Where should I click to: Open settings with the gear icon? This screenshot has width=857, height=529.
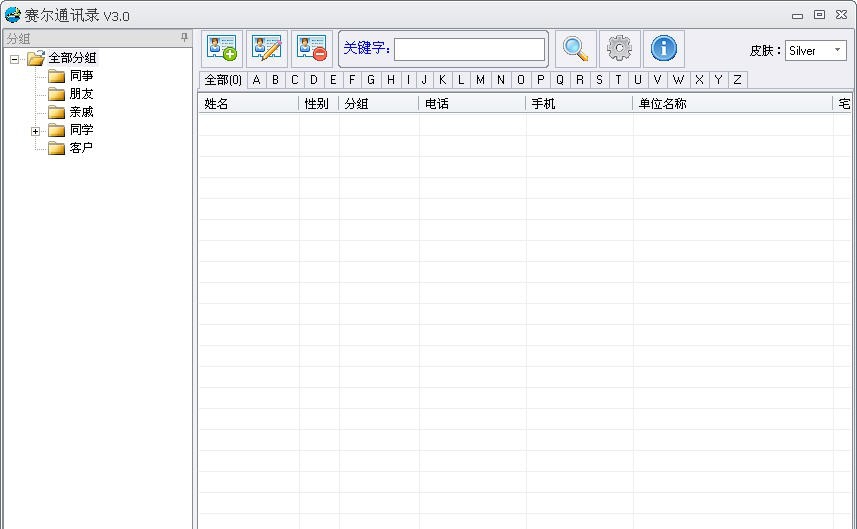tap(619, 49)
